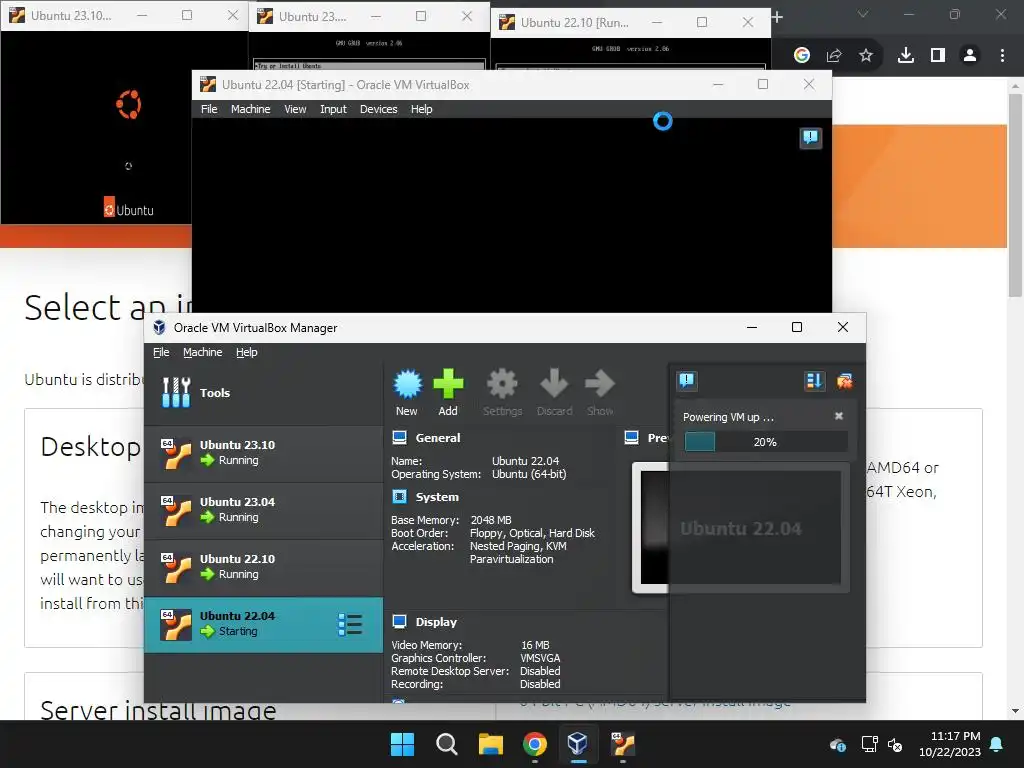This screenshot has width=1024, height=768.
Task: Open Help menu in VirtualBox Manager
Action: coord(247,352)
